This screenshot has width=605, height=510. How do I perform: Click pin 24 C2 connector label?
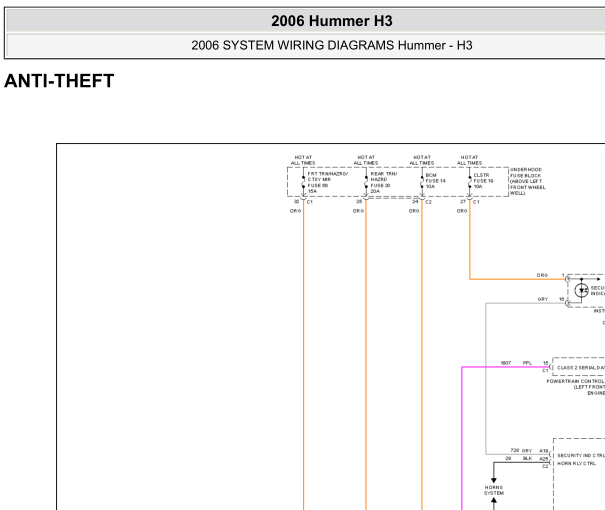point(422,202)
